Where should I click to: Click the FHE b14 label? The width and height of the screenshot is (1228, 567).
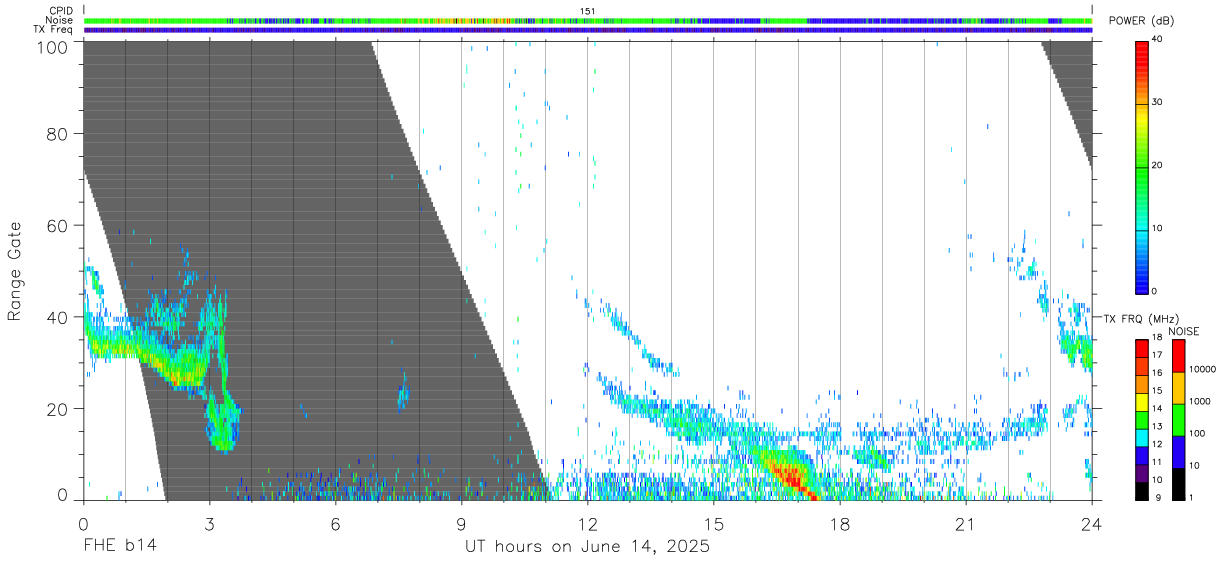click(119, 547)
